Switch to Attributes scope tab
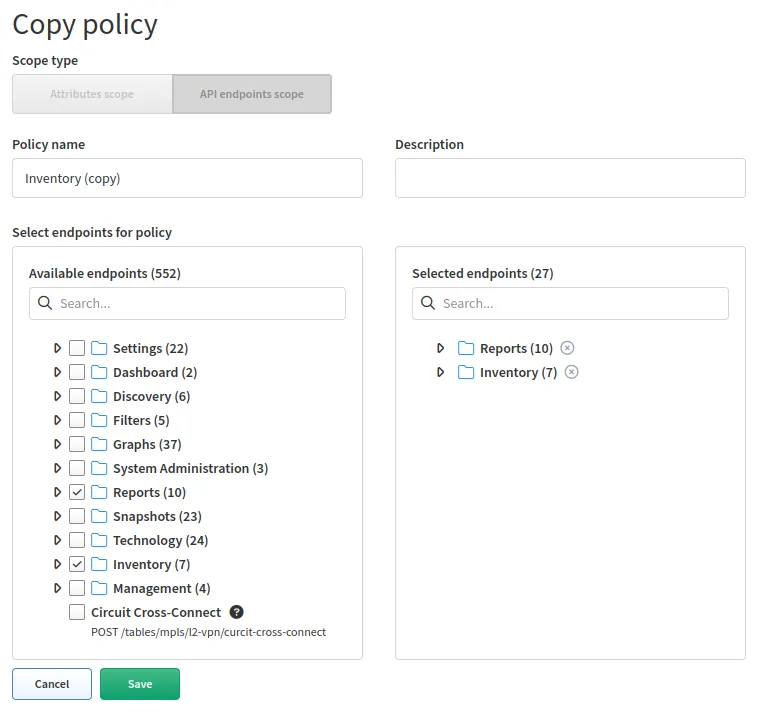This screenshot has height=713, width=758. 92,94
